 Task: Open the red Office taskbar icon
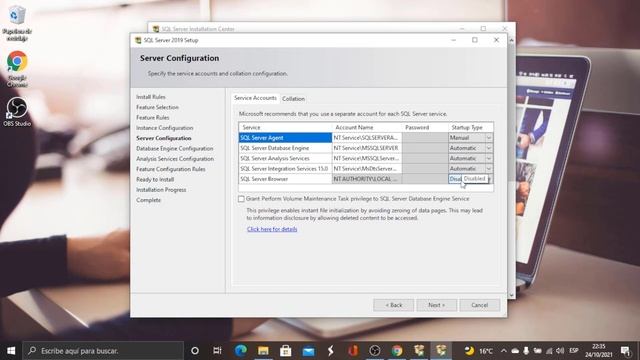pyautogui.click(x=353, y=351)
